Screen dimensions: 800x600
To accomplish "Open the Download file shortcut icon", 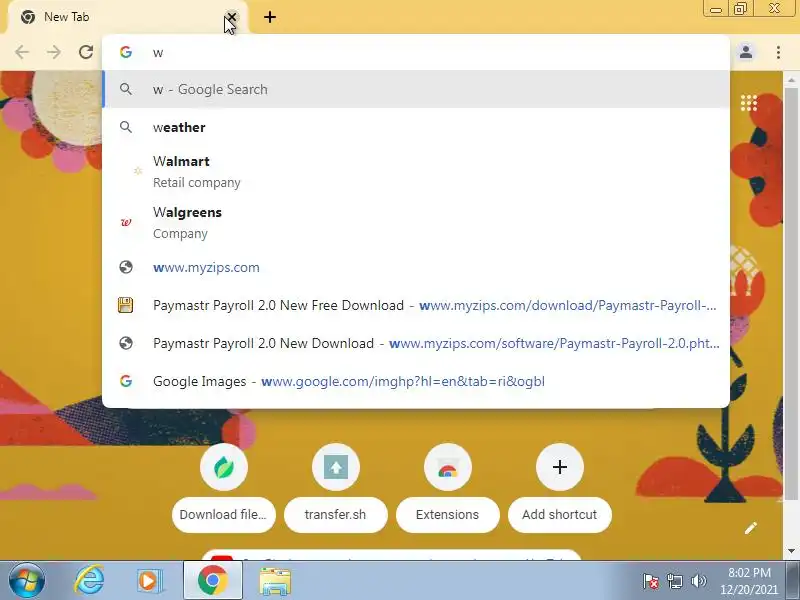I will coord(224,467).
